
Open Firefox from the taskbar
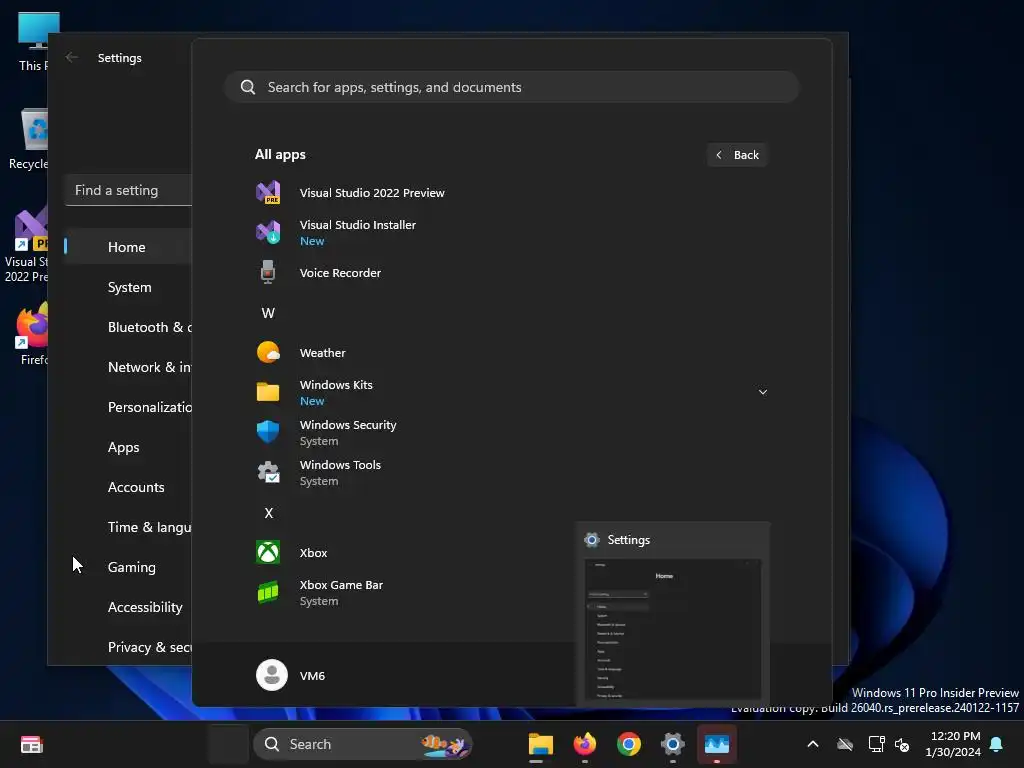584,744
